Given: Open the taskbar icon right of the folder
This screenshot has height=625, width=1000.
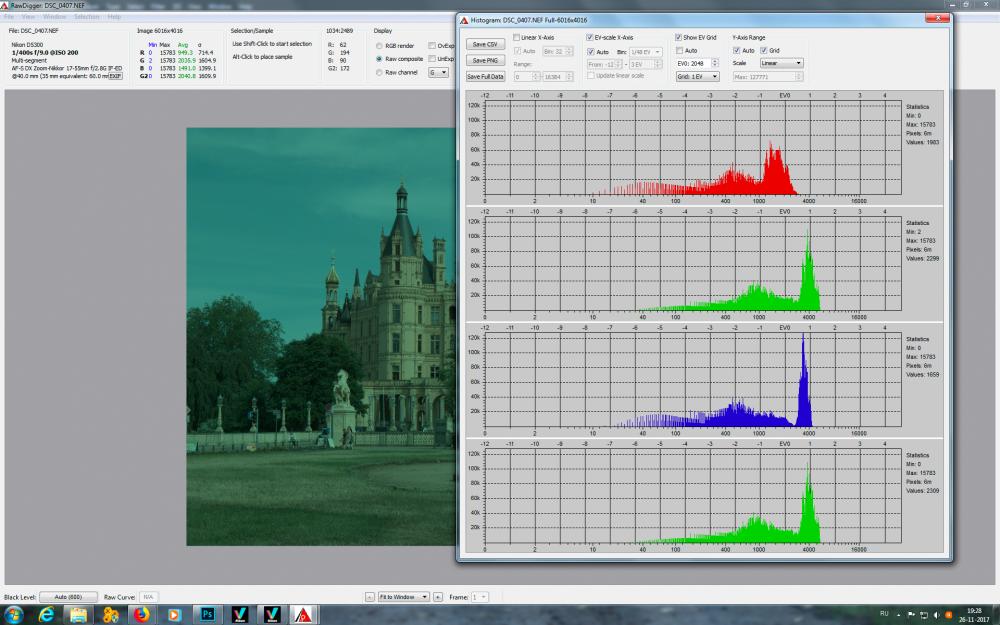Looking at the screenshot, I should 110,615.
